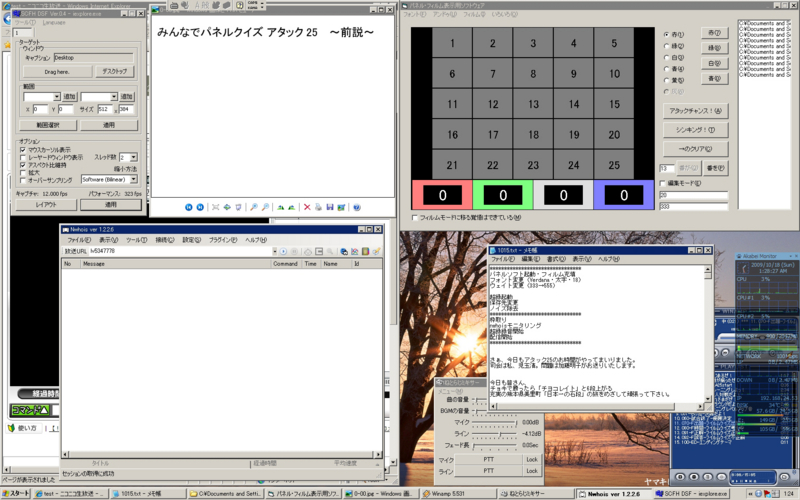Click red team score box
The height and width of the screenshot is (500, 800).
tap(442, 195)
